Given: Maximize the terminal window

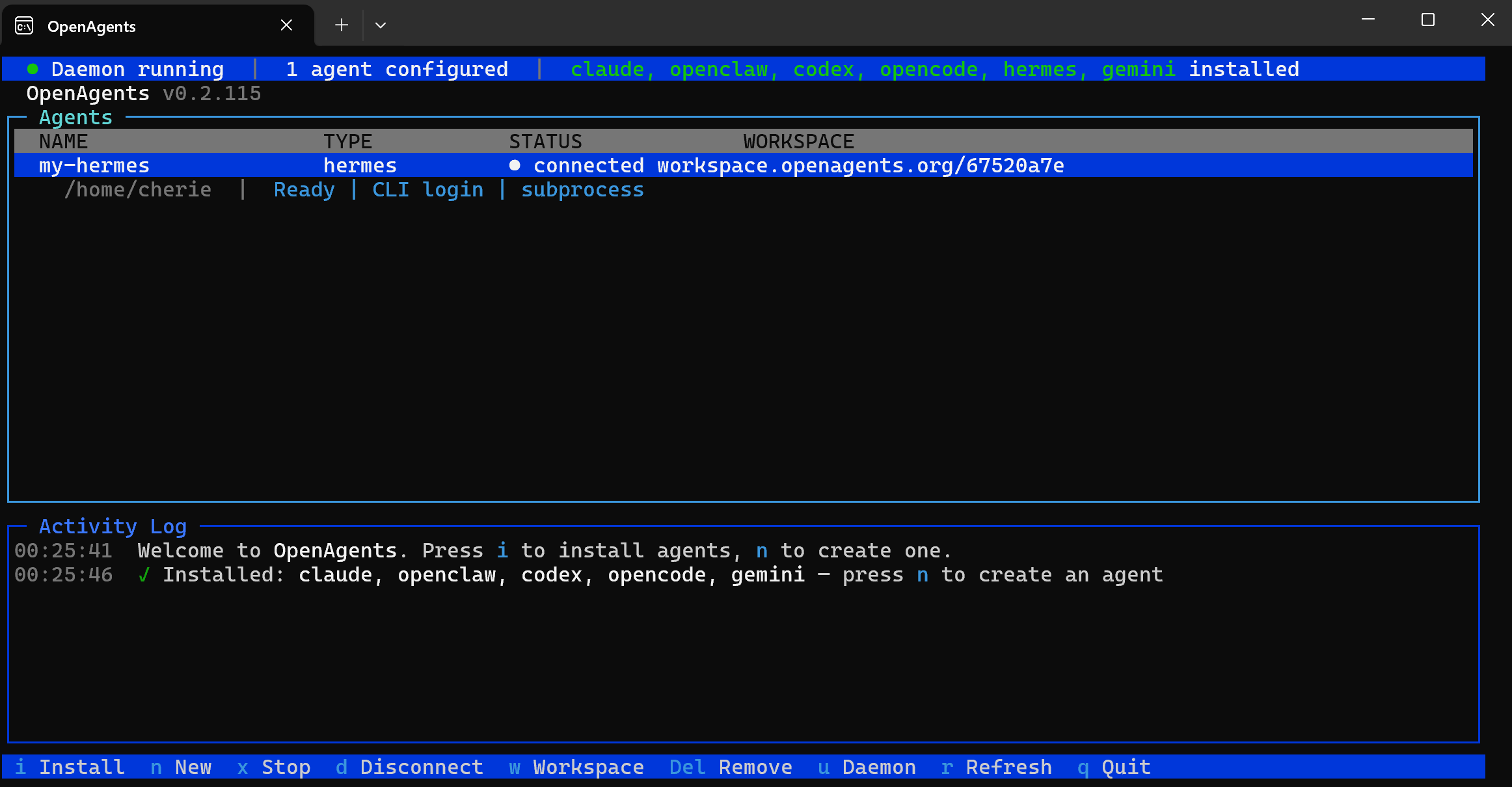Looking at the screenshot, I should pos(1428,20).
